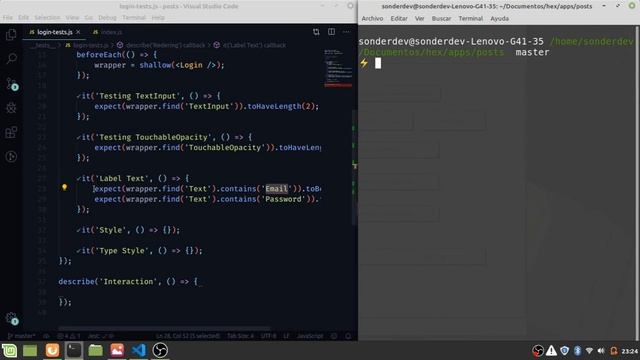Click the master branch indicator in status bar

click(x=22, y=336)
